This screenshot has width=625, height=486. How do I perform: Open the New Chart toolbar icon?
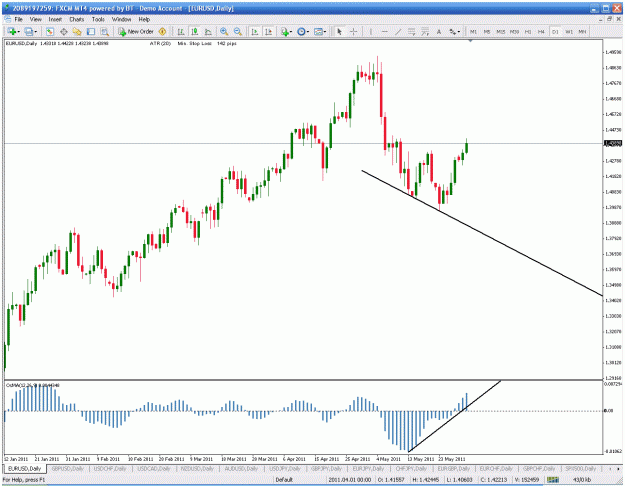pyautogui.click(x=12, y=31)
